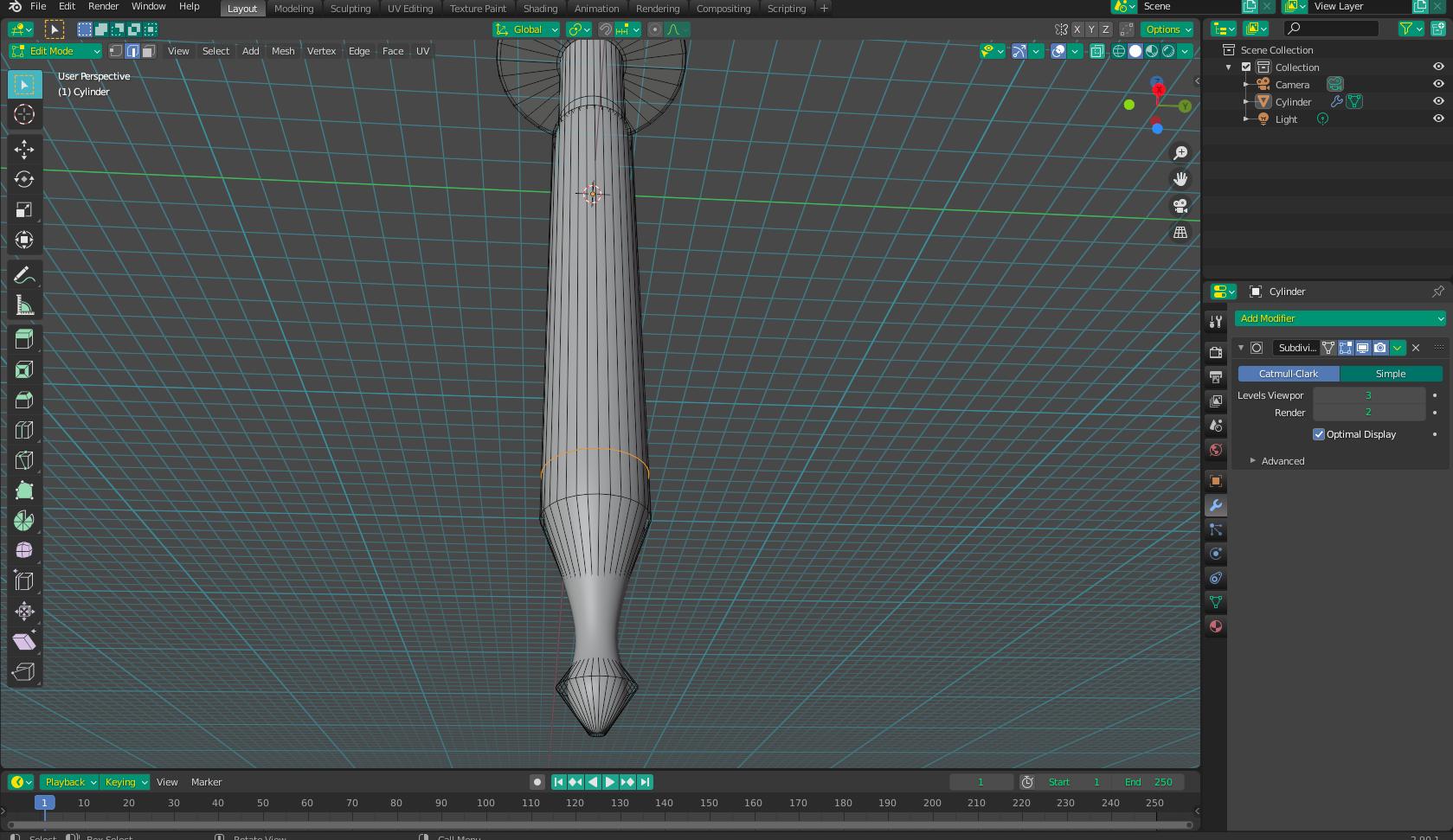
Task: Open the Render menu
Action: click(103, 6)
